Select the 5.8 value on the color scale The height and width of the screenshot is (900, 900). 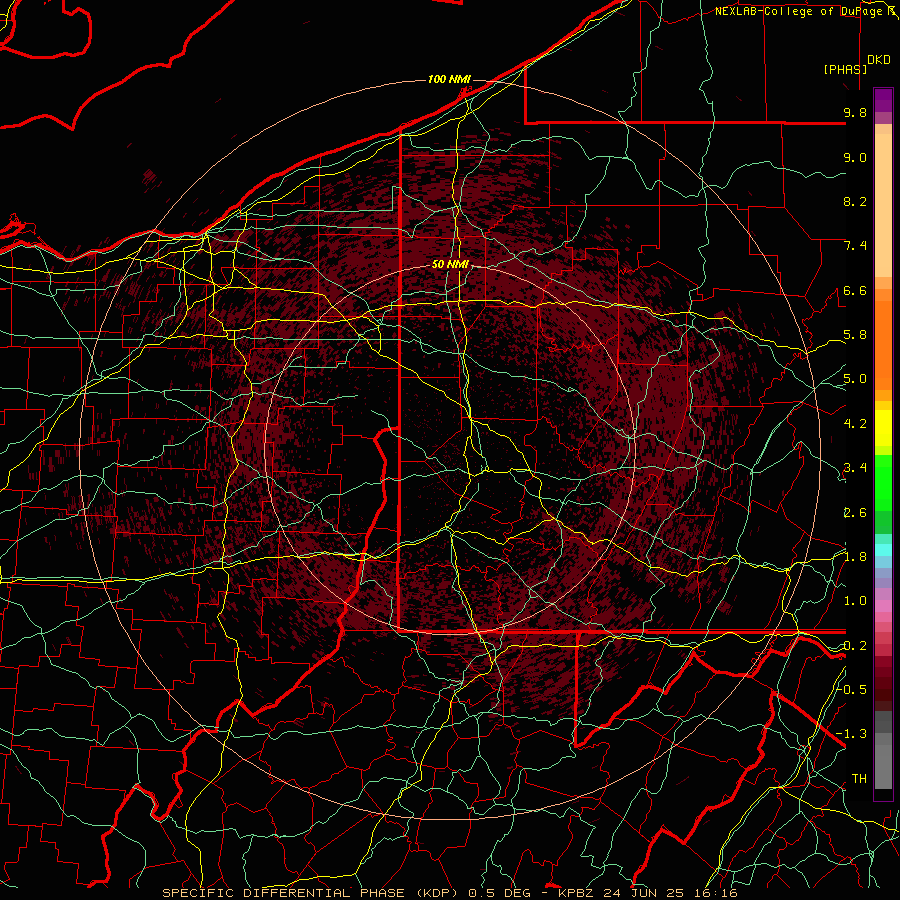tap(855, 335)
